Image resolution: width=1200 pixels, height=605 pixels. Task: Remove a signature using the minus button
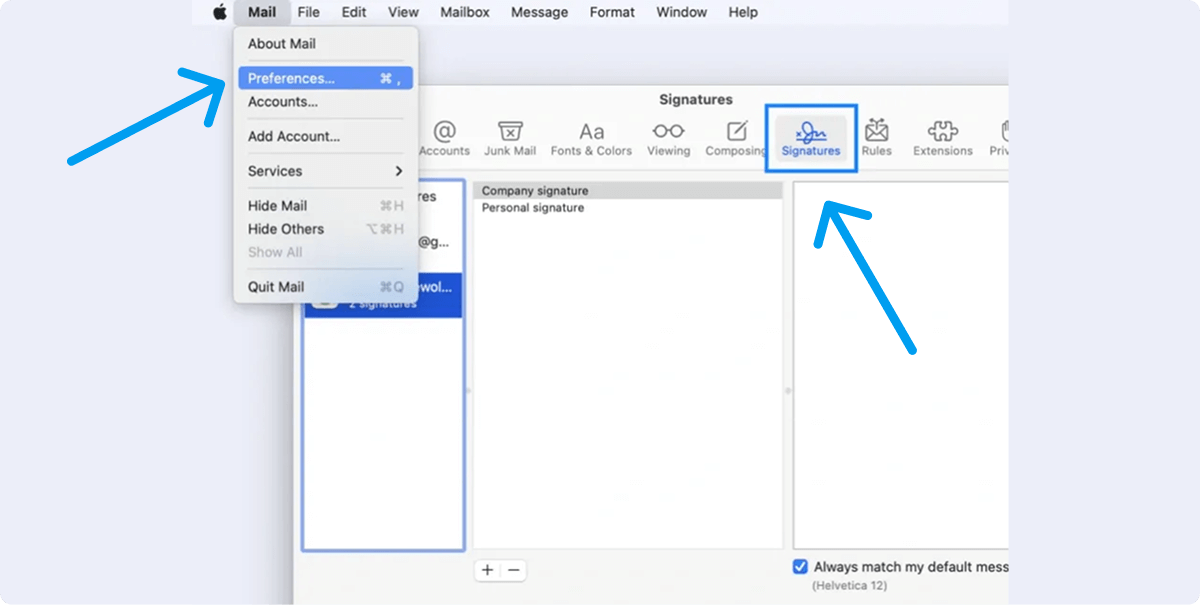(513, 569)
